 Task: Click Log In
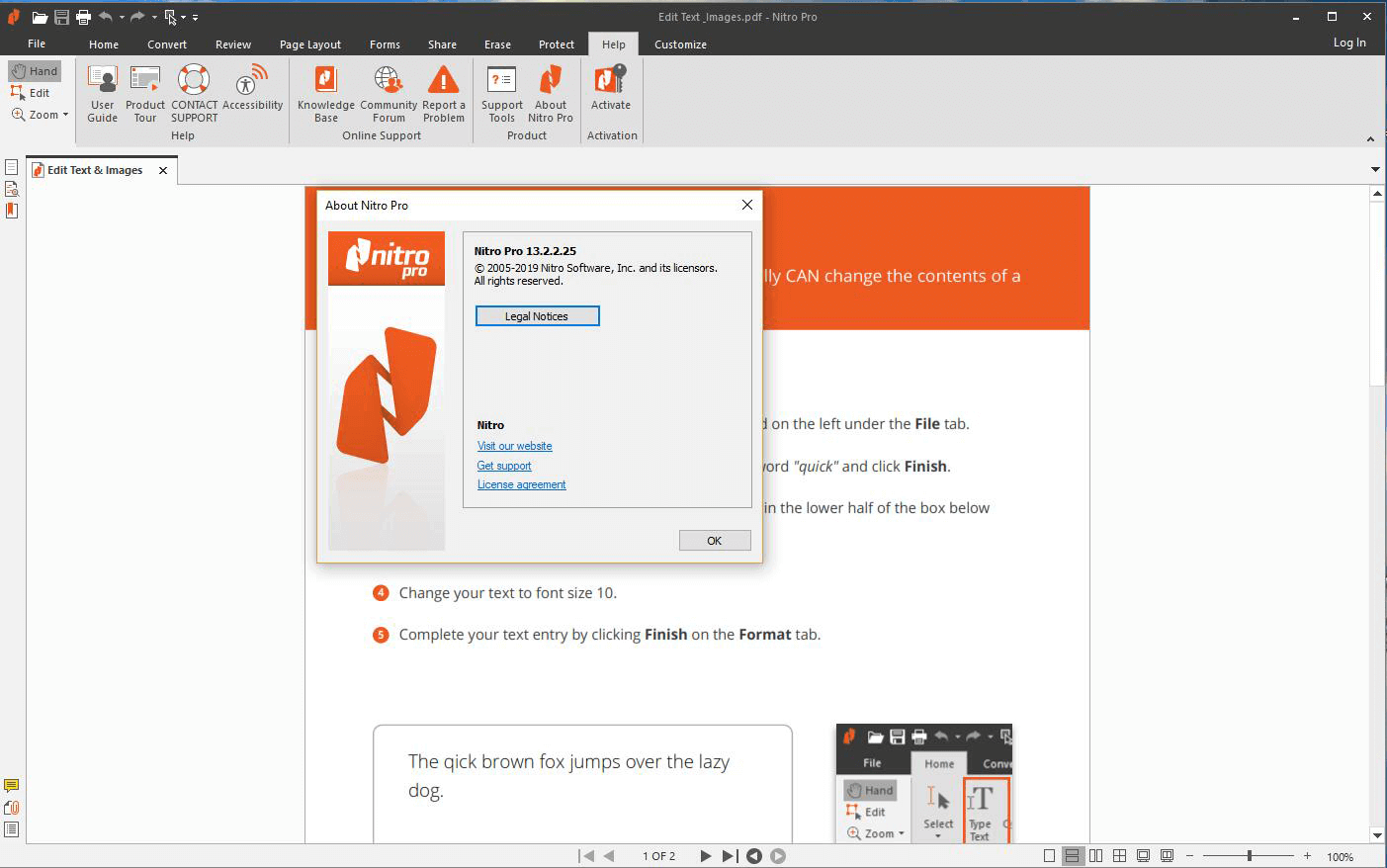(1349, 43)
